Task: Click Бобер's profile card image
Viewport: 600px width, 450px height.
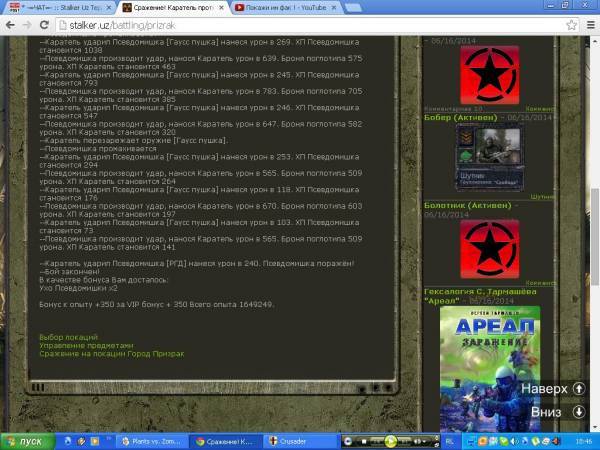Action: click(489, 157)
